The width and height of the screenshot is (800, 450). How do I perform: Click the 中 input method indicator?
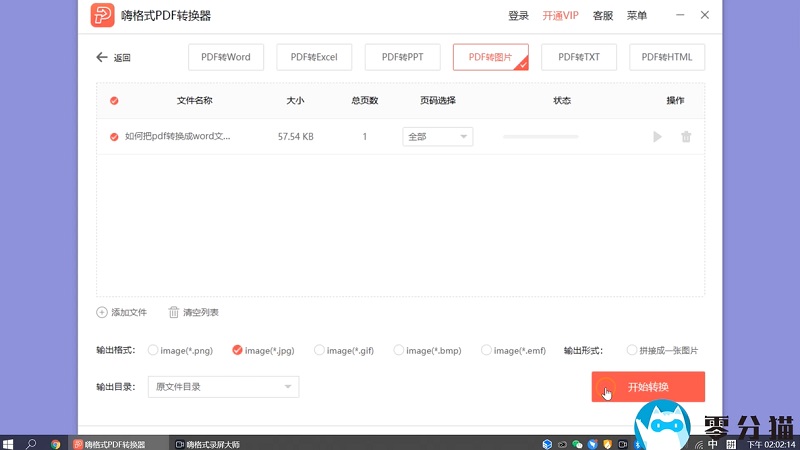[713, 444]
